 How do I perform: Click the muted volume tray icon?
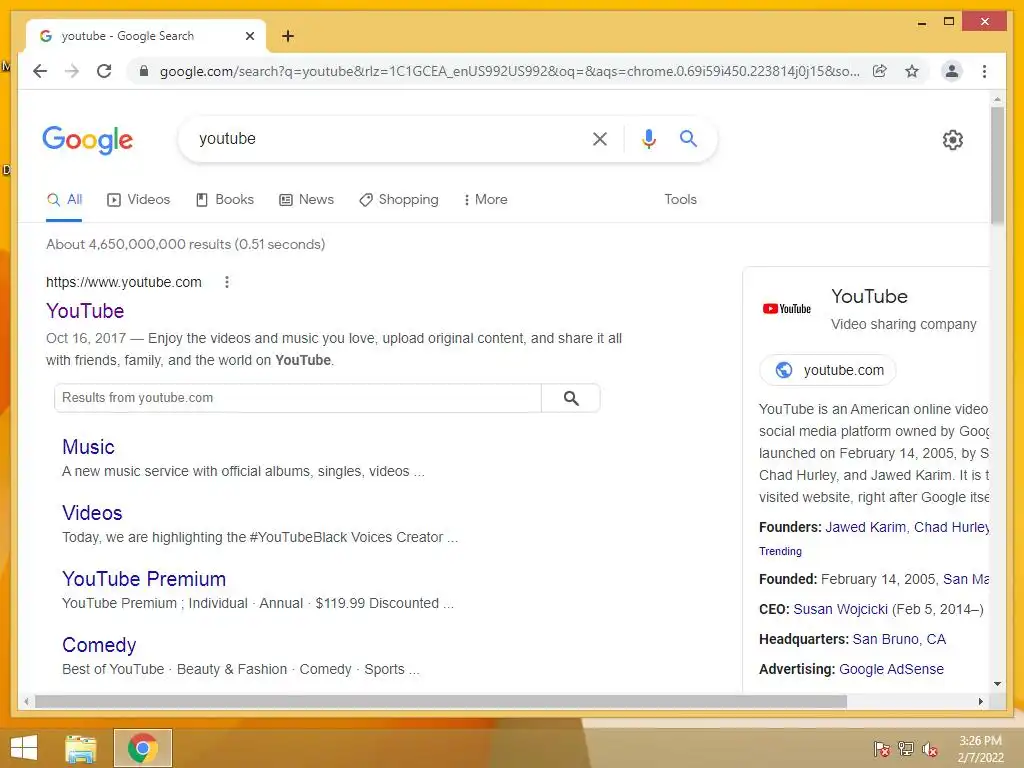[x=930, y=749]
